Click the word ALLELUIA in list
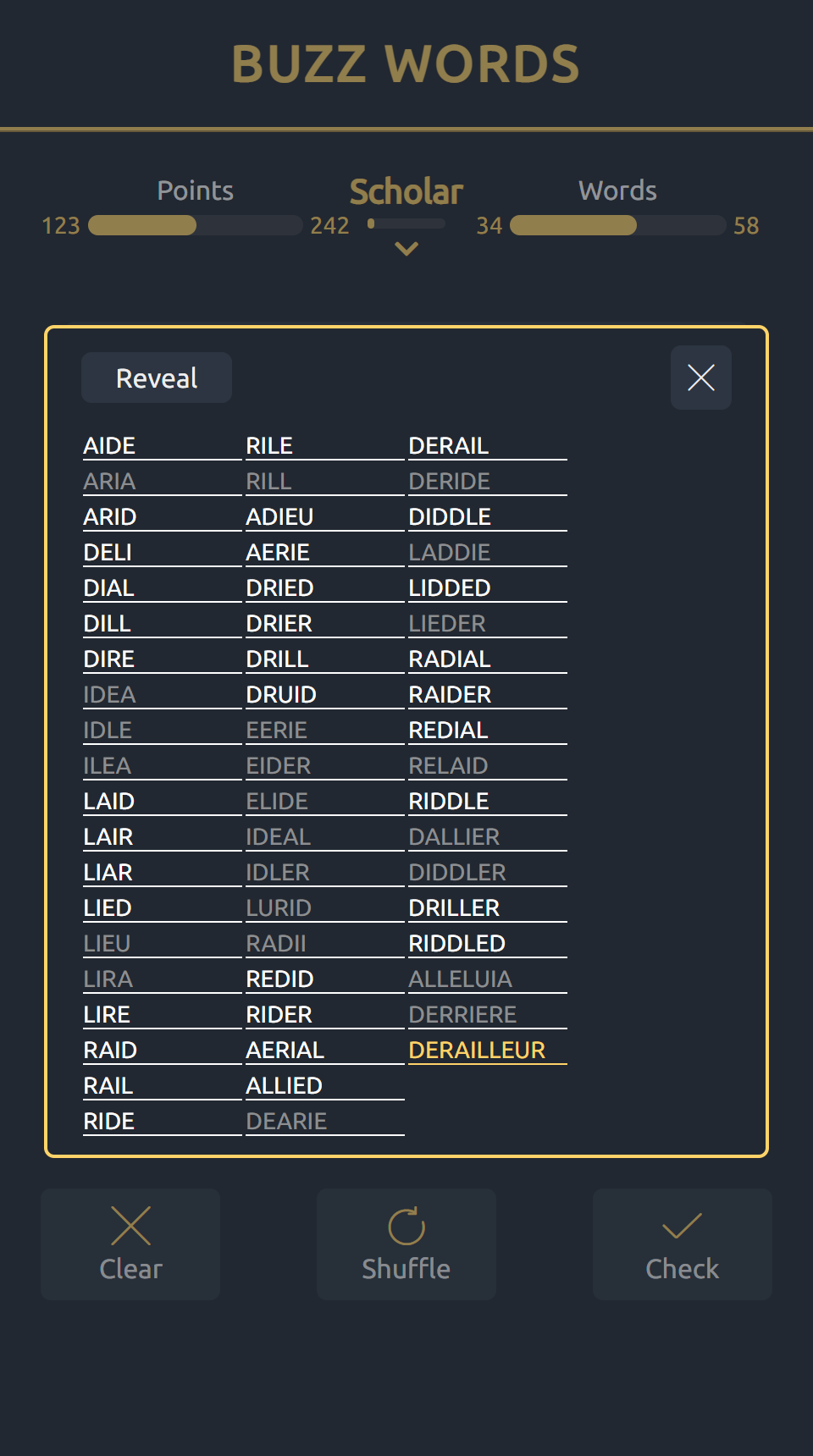The width and height of the screenshot is (813, 1456). (460, 979)
